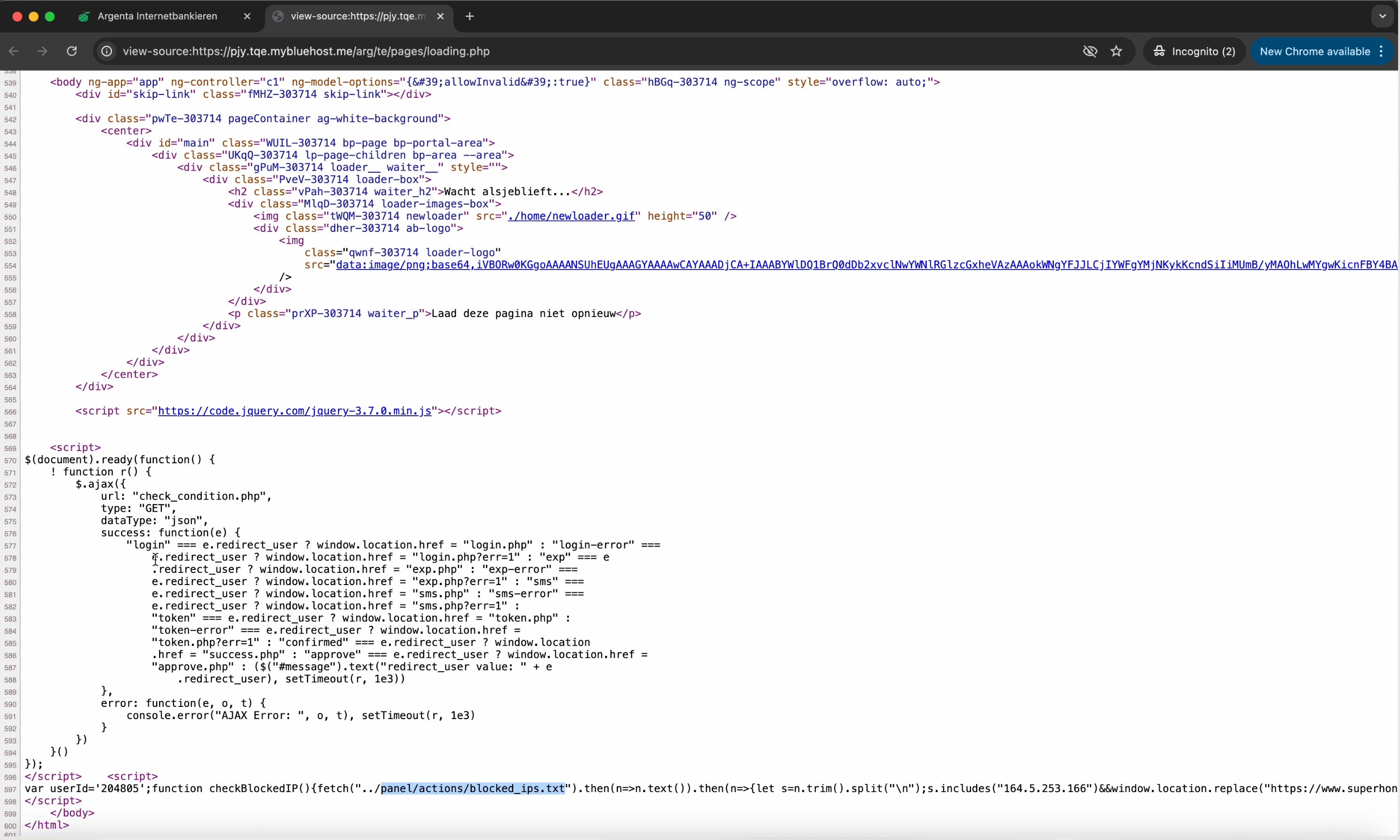Image resolution: width=1400 pixels, height=840 pixels.
Task: Open a new tab with the plus button
Action: pyautogui.click(x=469, y=16)
